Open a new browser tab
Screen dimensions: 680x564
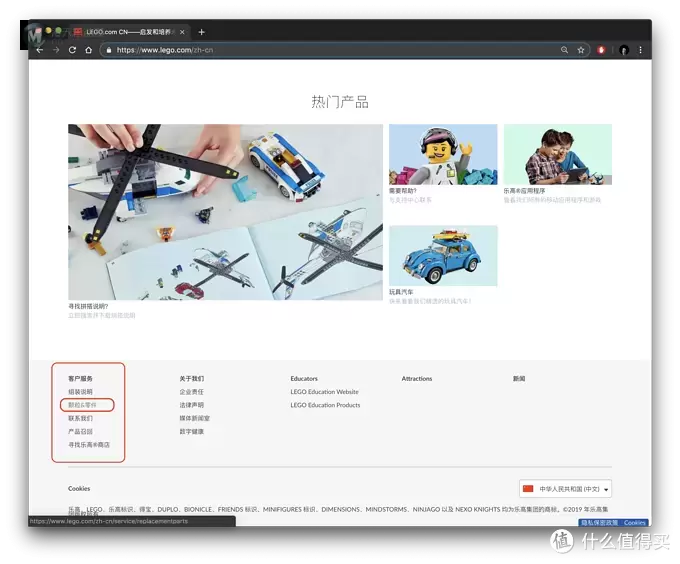point(201,32)
